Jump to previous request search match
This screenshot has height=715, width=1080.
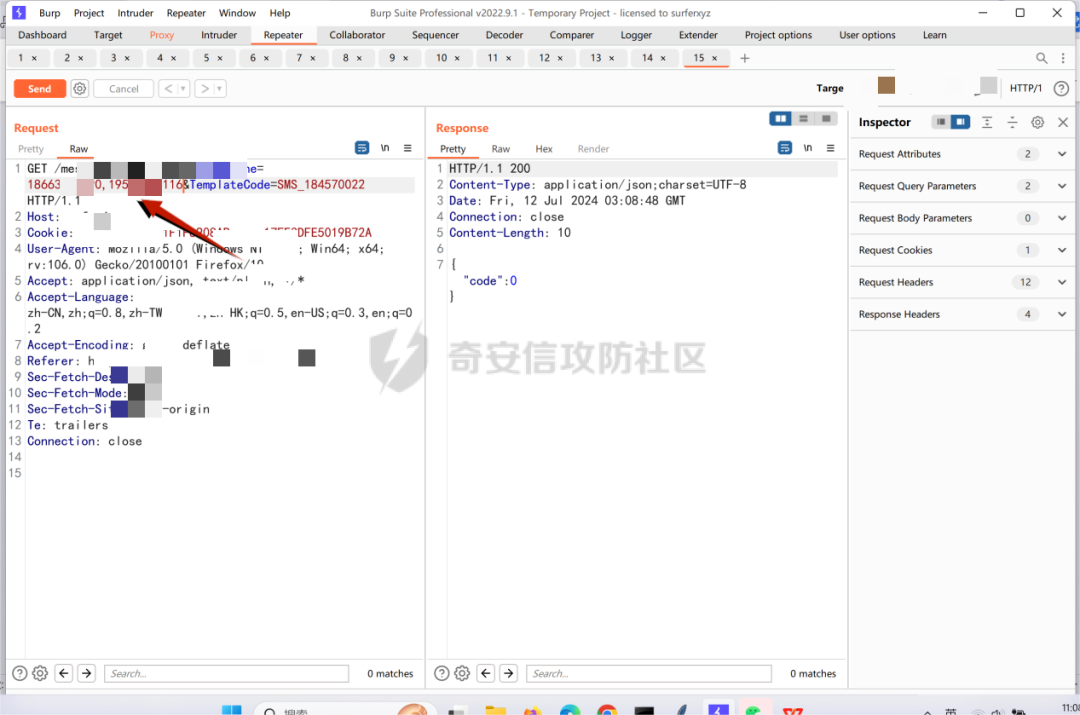[x=64, y=673]
